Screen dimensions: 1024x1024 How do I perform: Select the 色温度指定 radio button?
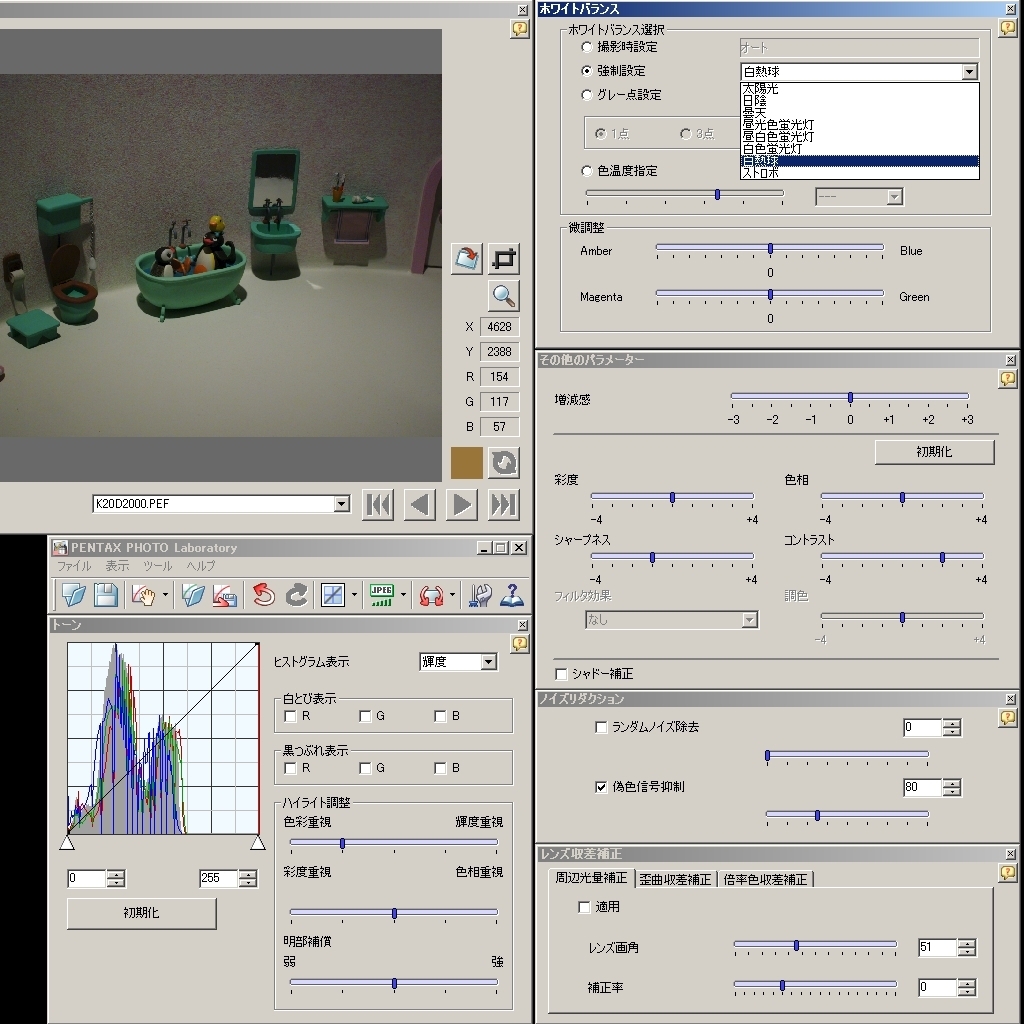point(587,171)
